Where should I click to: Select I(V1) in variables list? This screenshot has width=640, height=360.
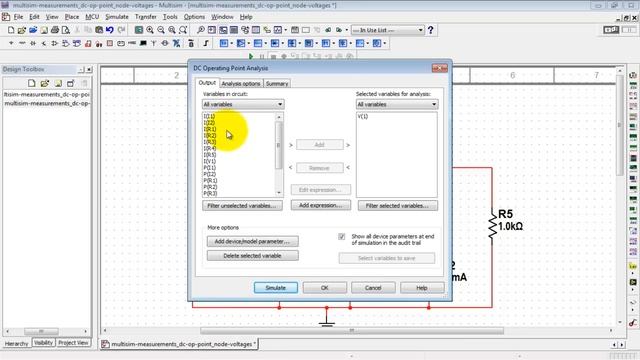[x=210, y=161]
